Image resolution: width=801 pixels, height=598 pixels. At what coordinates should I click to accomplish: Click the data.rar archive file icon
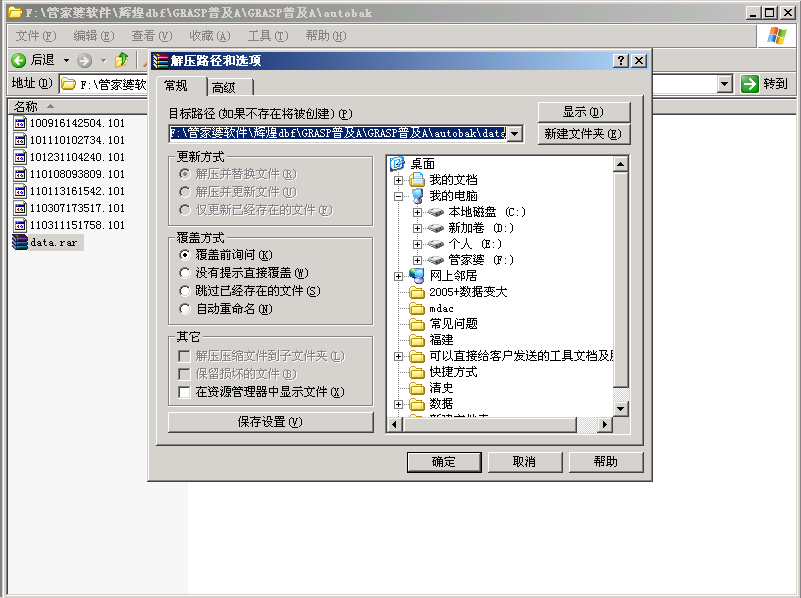point(20,242)
